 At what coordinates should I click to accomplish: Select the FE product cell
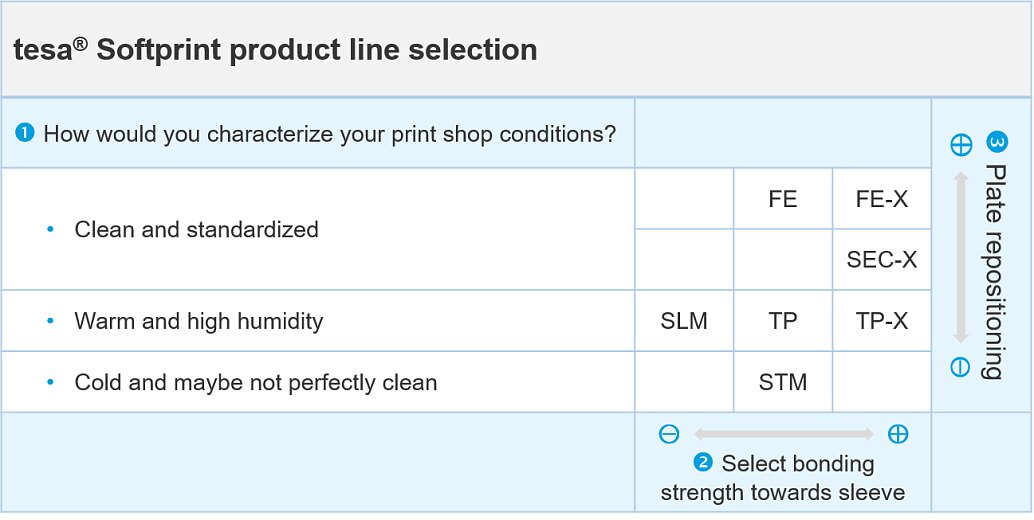click(x=783, y=198)
